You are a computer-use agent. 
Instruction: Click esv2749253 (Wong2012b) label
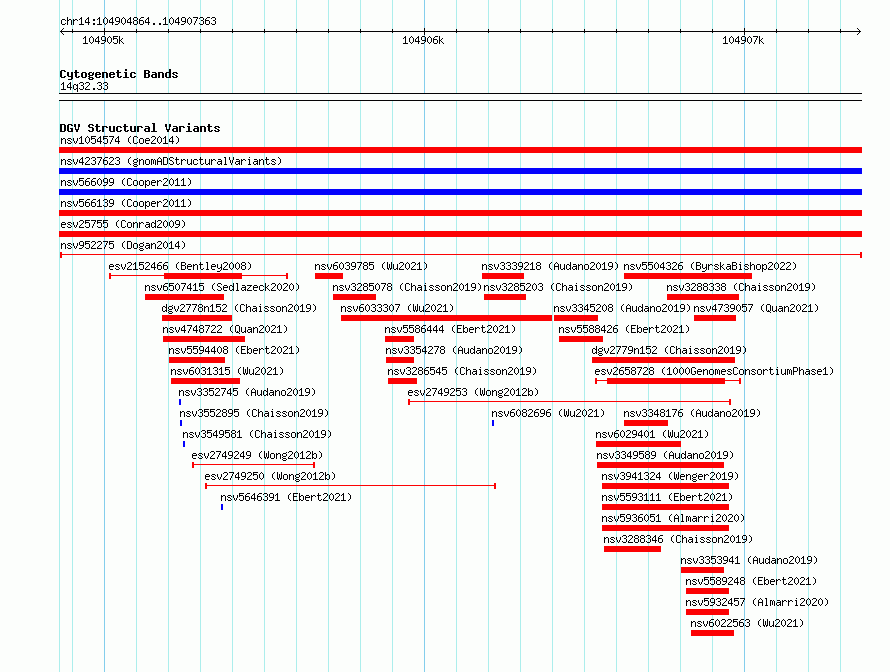[473, 392]
